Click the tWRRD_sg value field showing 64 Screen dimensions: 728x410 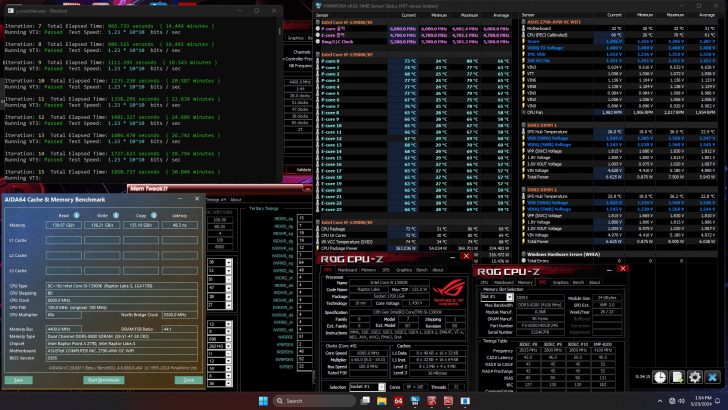(x=304, y=263)
